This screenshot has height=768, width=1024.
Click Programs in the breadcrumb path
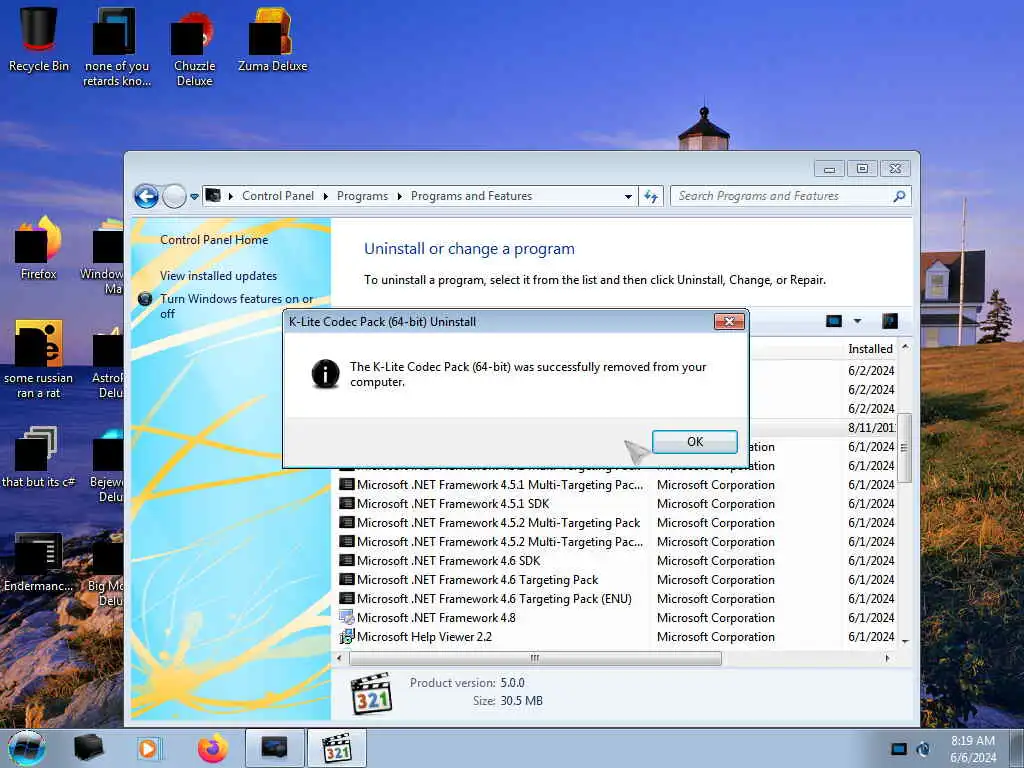tap(362, 196)
